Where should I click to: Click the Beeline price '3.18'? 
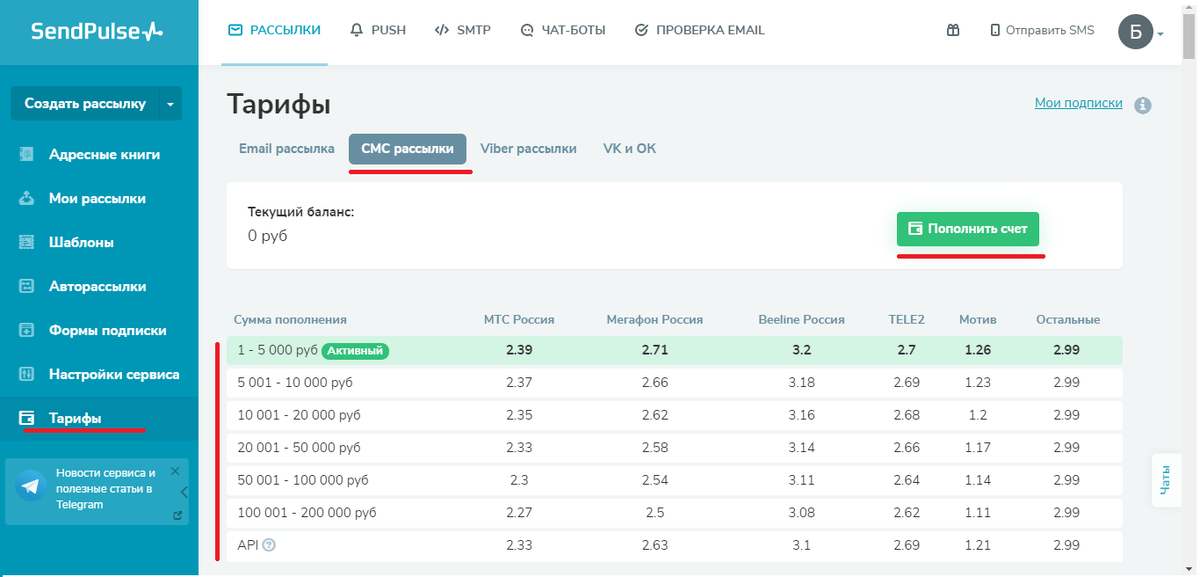coord(802,383)
